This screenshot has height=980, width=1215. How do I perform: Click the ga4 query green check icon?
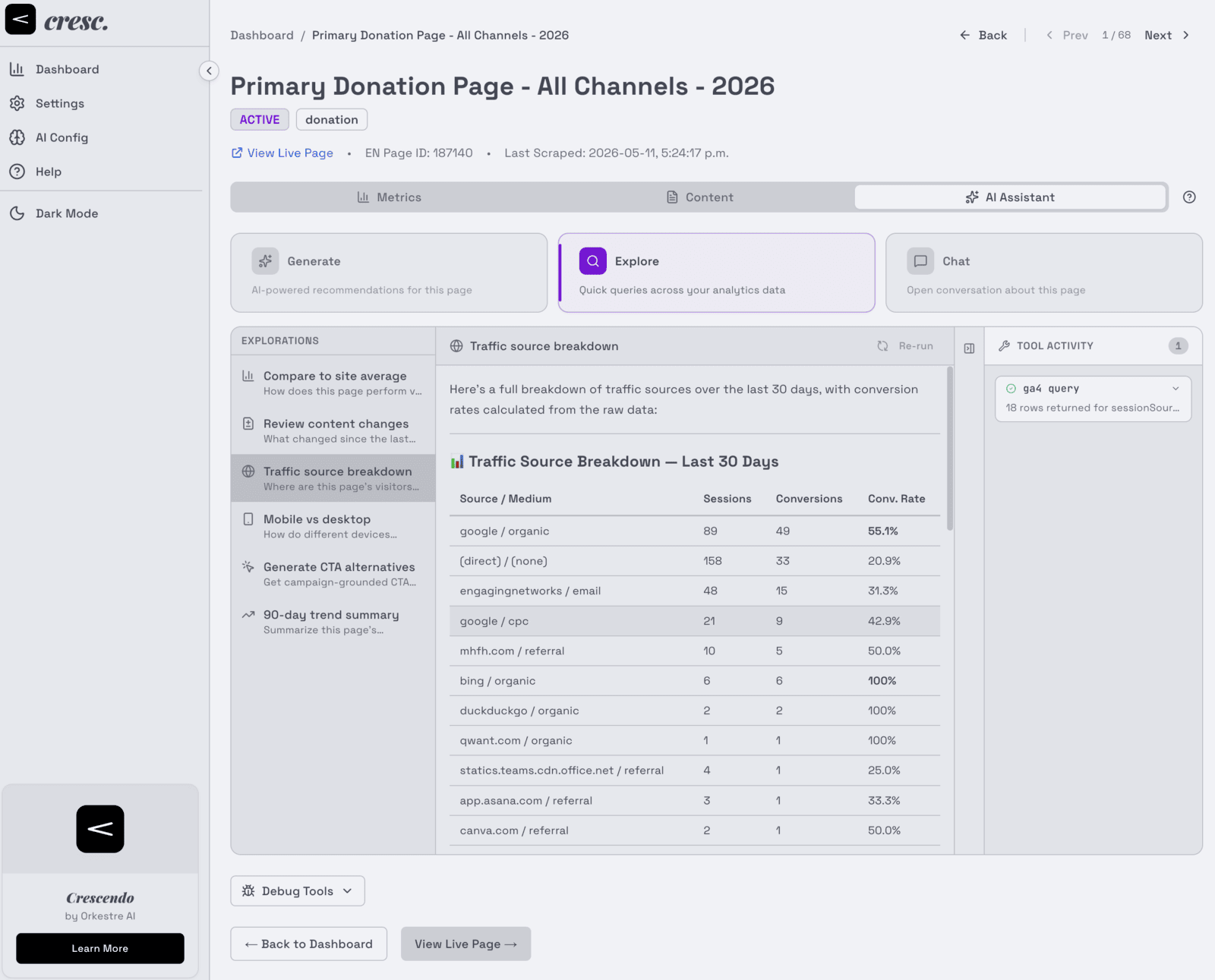click(x=1011, y=388)
